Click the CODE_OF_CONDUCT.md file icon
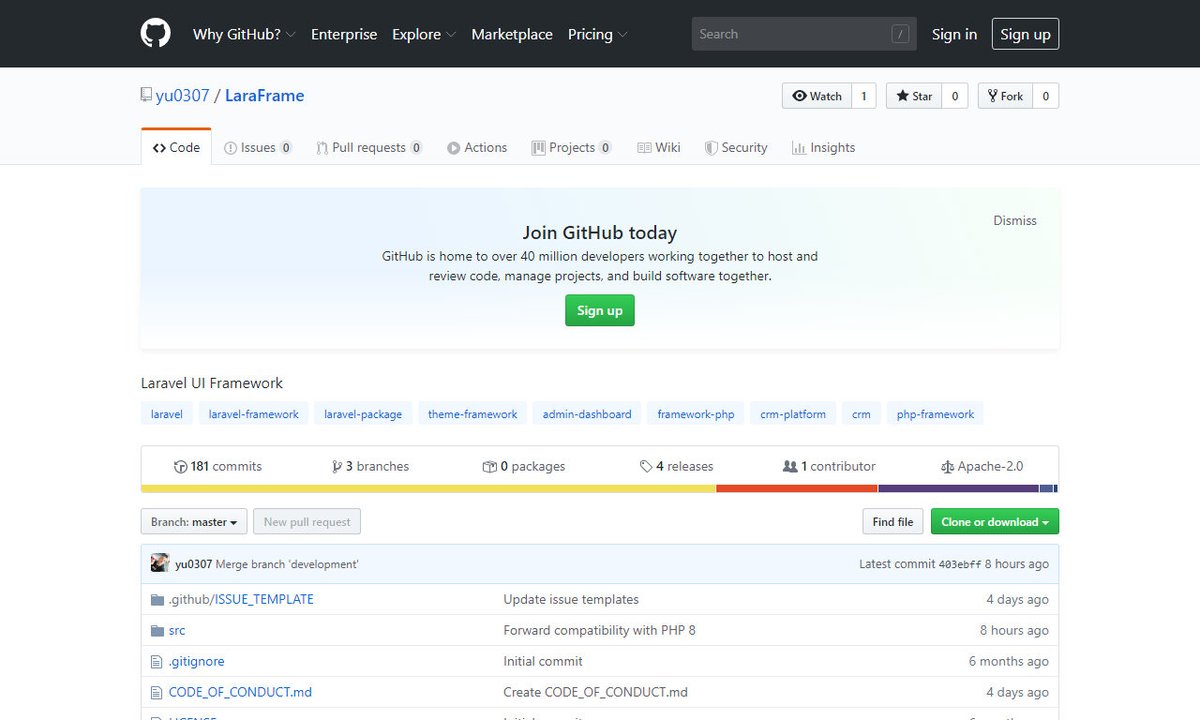This screenshot has height=720, width=1200. tap(156, 693)
